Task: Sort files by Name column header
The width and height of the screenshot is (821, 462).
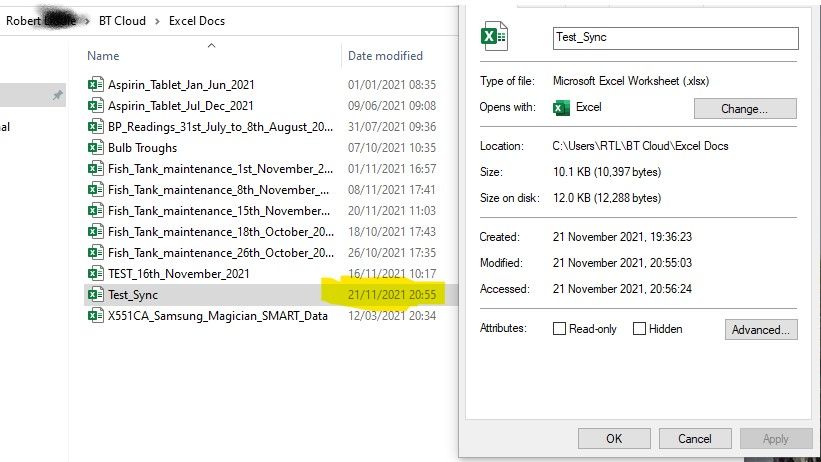Action: (103, 56)
